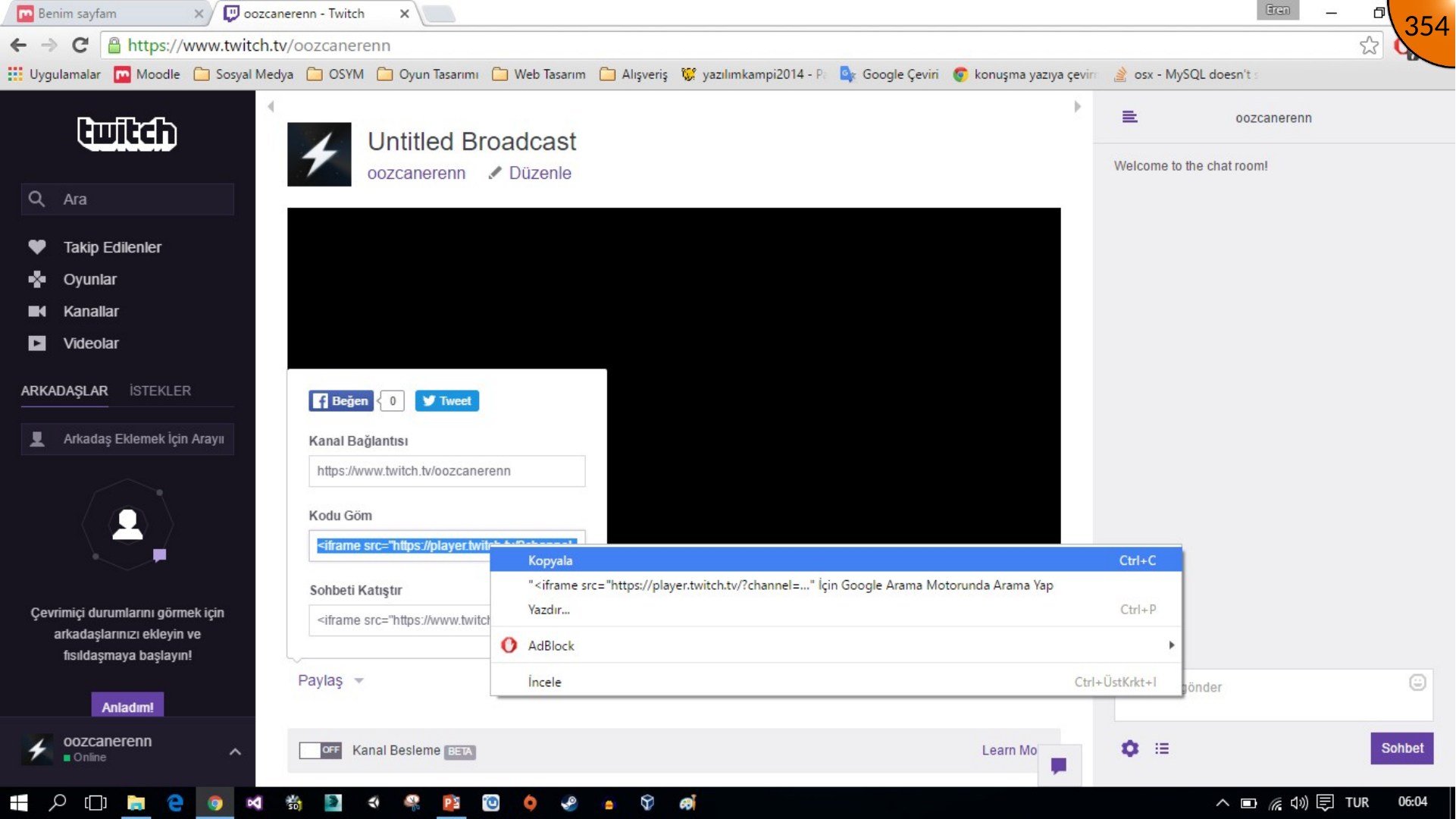1456x819 pixels.
Task: Click the Windows Start button
Action: 18,803
